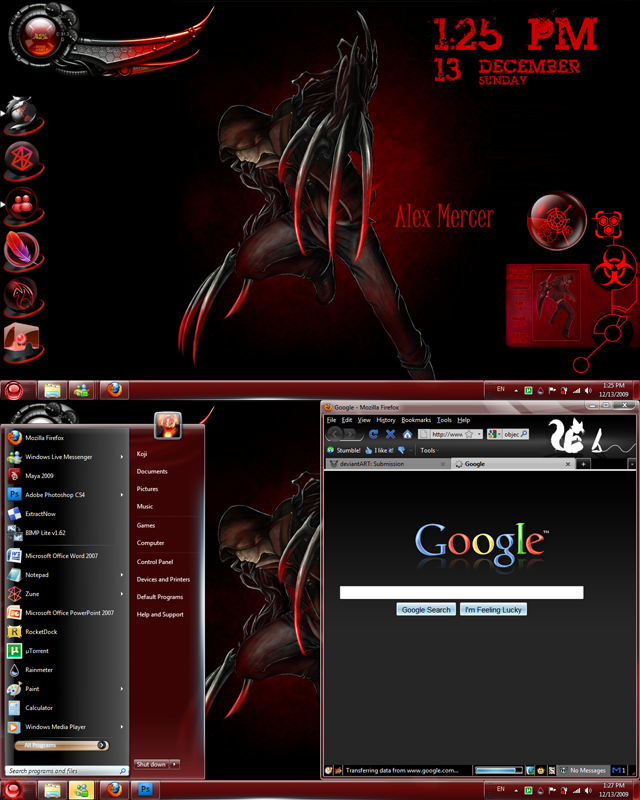Expand the Paint recent files arrow
The width and height of the screenshot is (640, 800).
point(121,689)
